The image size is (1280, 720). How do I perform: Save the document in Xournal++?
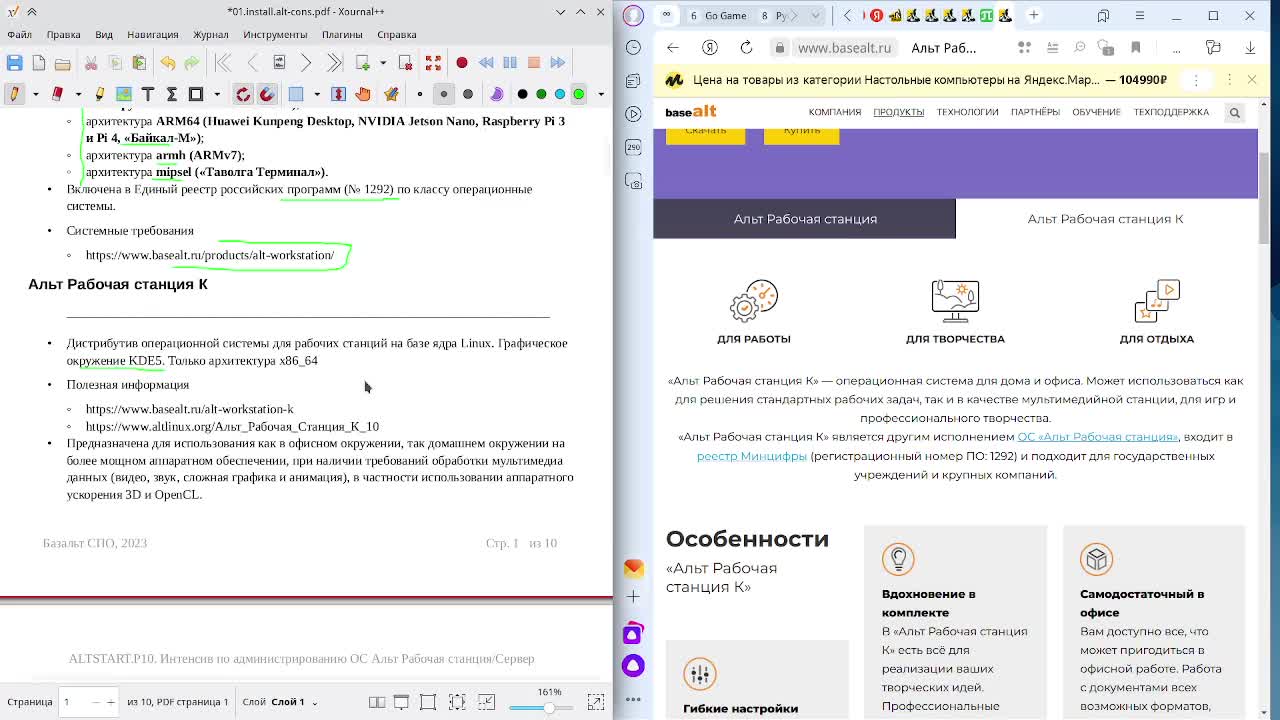14,63
